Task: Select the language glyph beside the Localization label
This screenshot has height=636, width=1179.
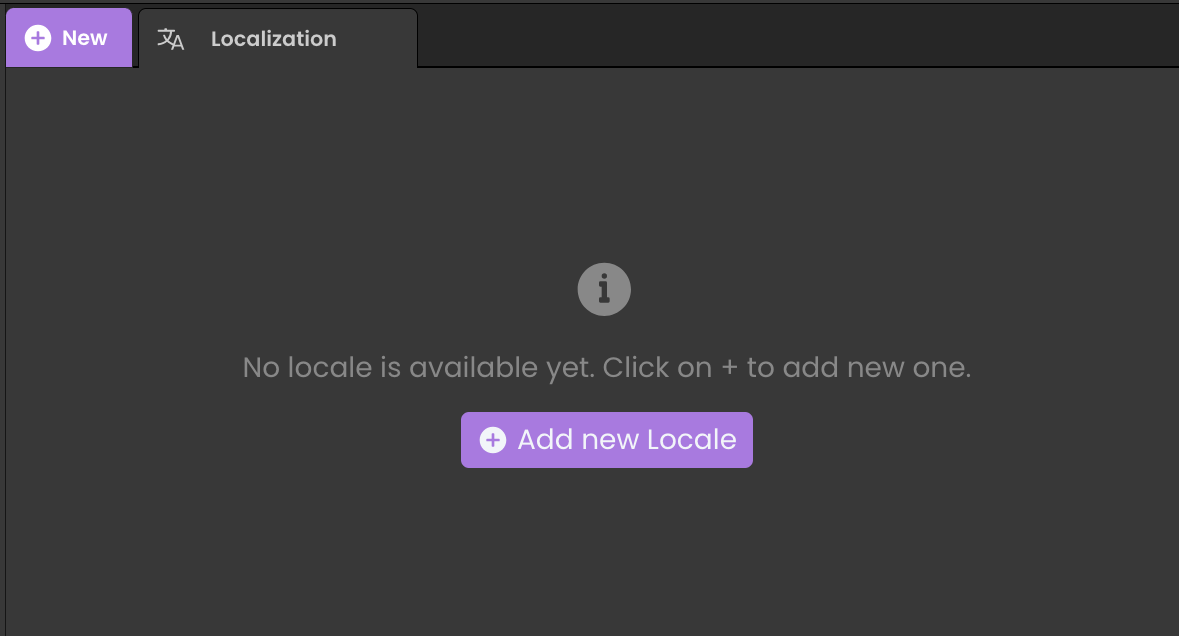Action: click(x=170, y=39)
